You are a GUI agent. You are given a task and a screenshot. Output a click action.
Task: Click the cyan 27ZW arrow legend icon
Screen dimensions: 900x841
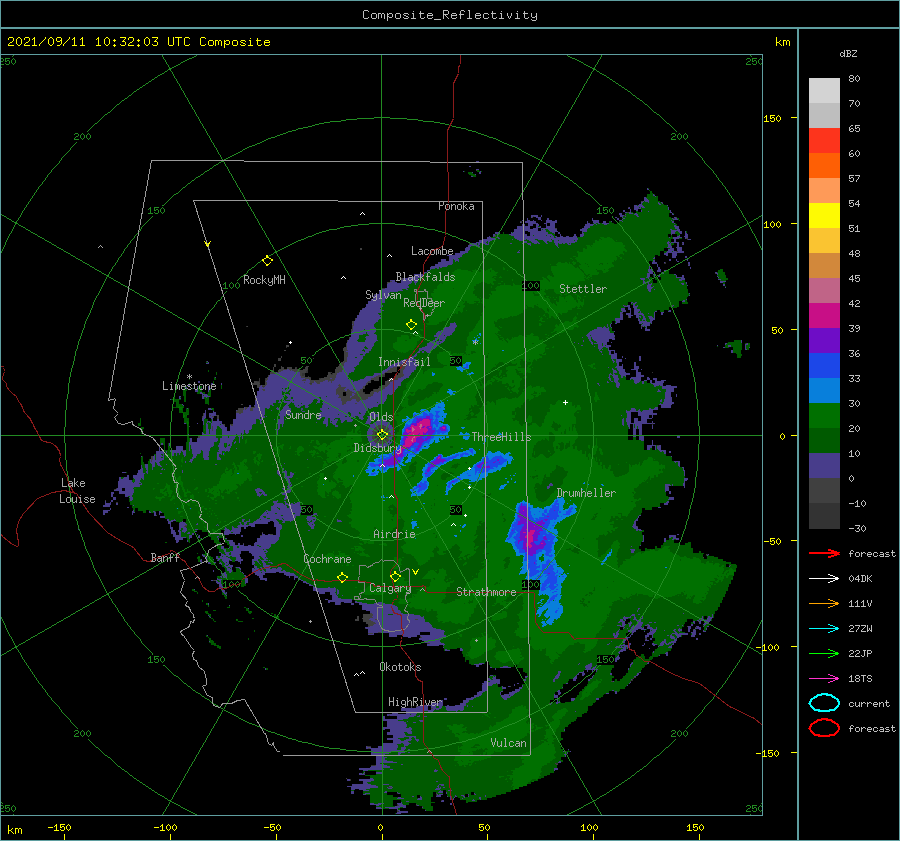(824, 629)
